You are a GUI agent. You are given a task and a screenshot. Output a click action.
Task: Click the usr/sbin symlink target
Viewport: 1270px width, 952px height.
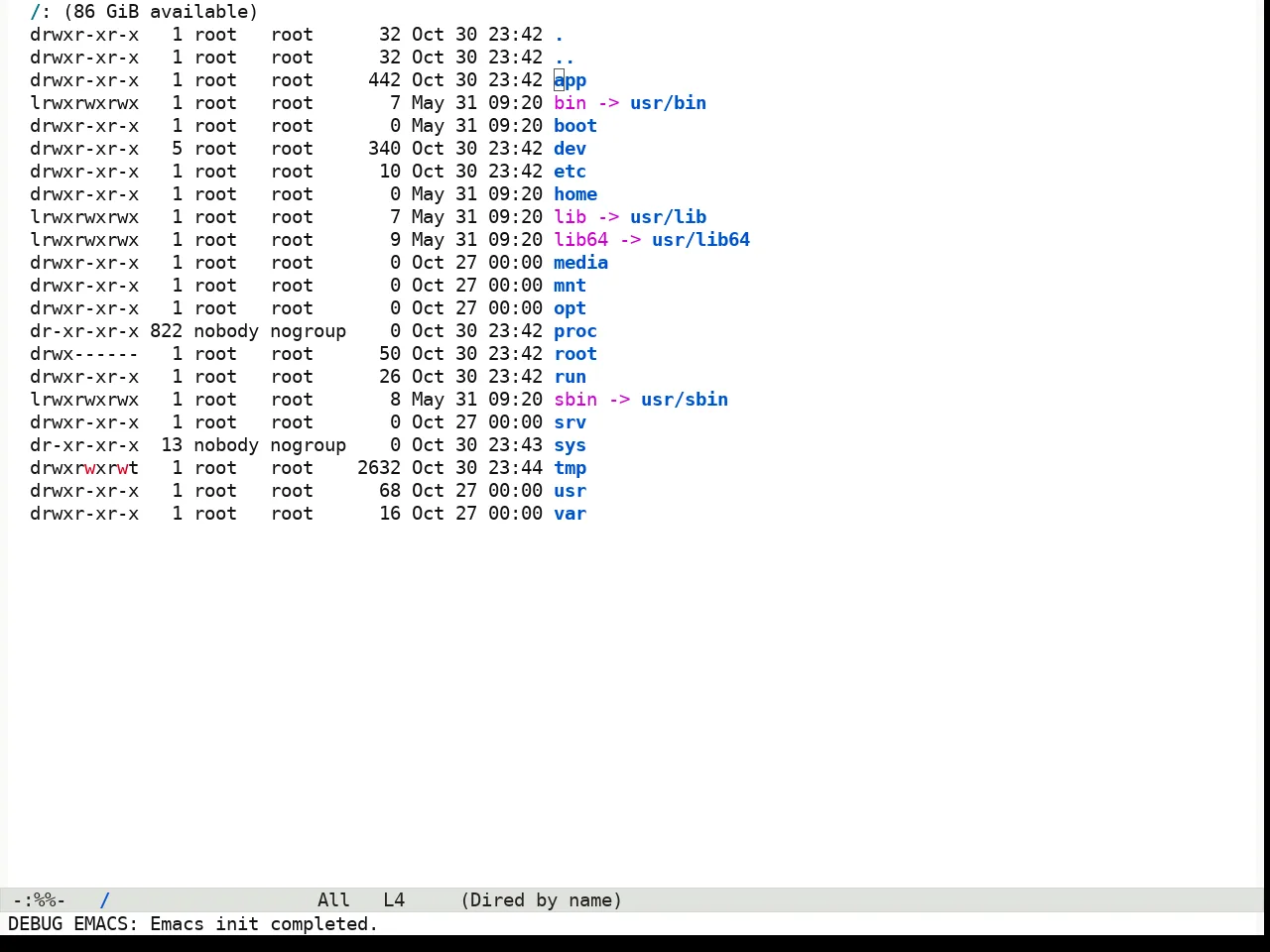pos(685,400)
